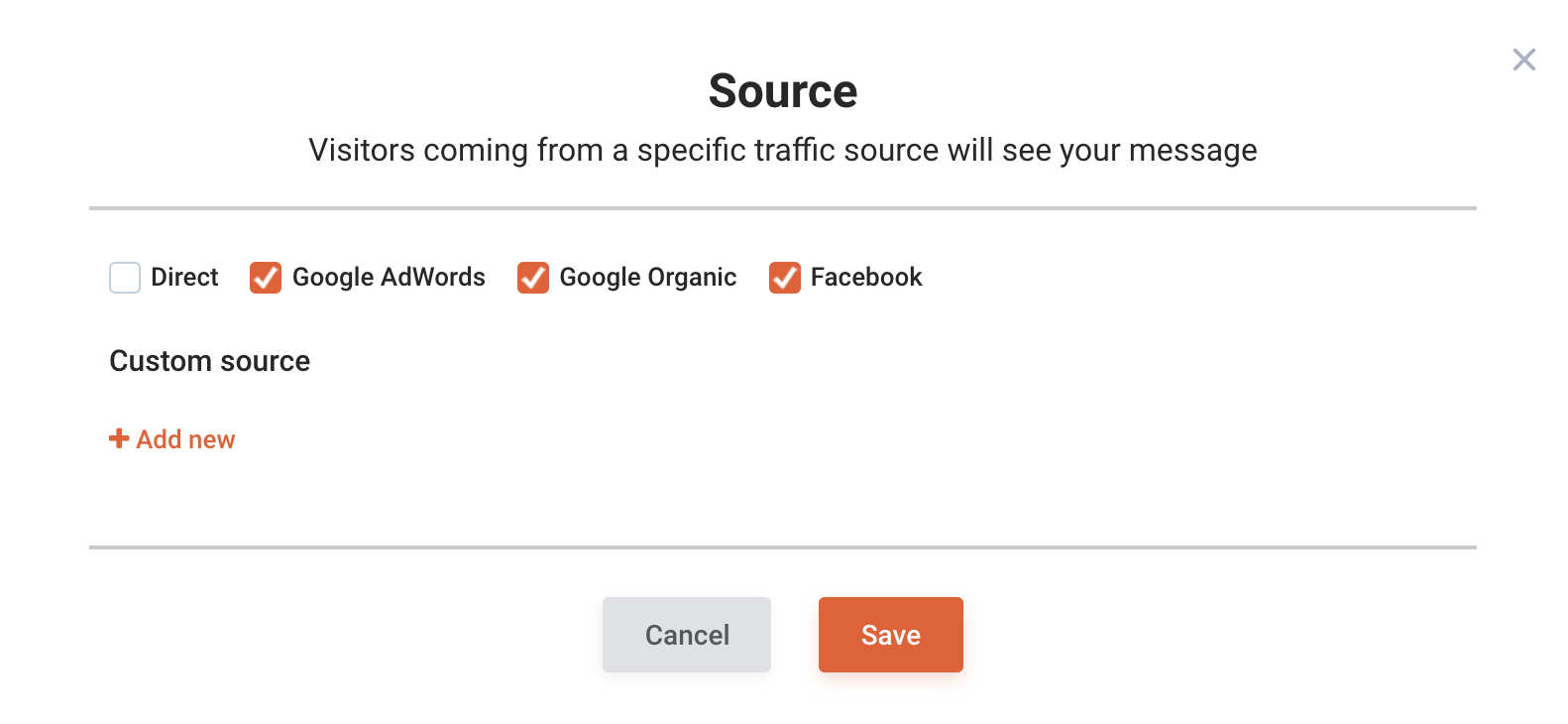Click the divider line below the subtitle
The height and width of the screenshot is (724, 1568).
(x=783, y=208)
